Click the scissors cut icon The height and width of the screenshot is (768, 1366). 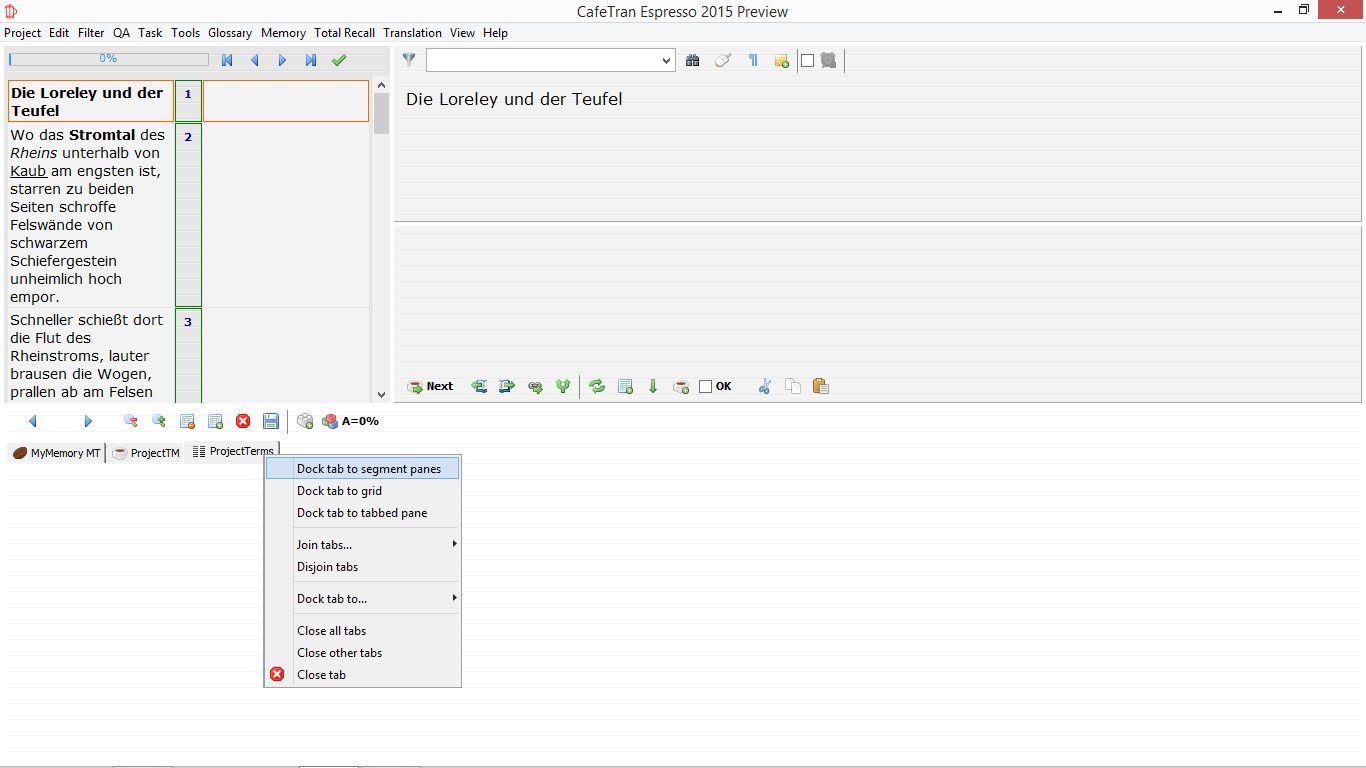pos(765,387)
